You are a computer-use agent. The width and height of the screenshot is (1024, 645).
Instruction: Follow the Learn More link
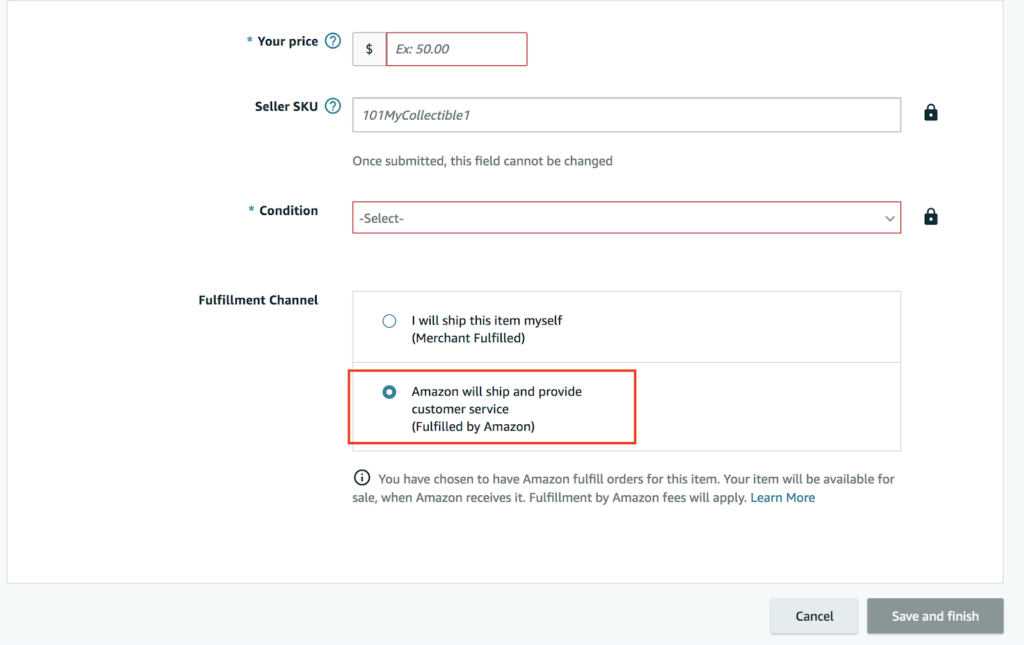pyautogui.click(x=782, y=498)
